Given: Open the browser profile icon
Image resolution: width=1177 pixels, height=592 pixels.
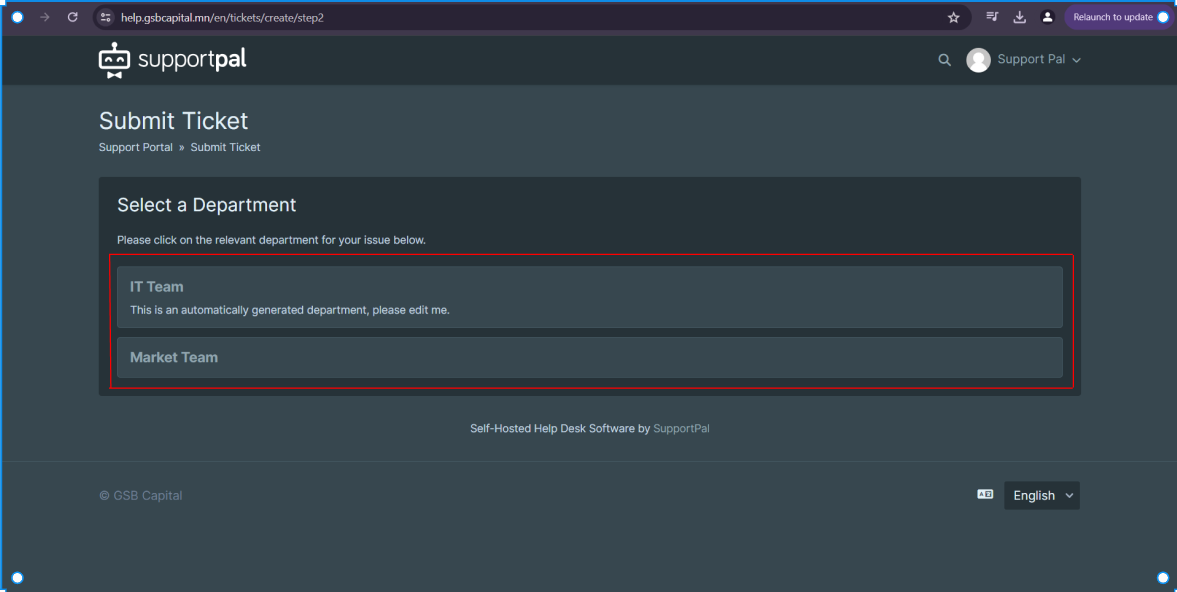Looking at the screenshot, I should pyautogui.click(x=1047, y=17).
